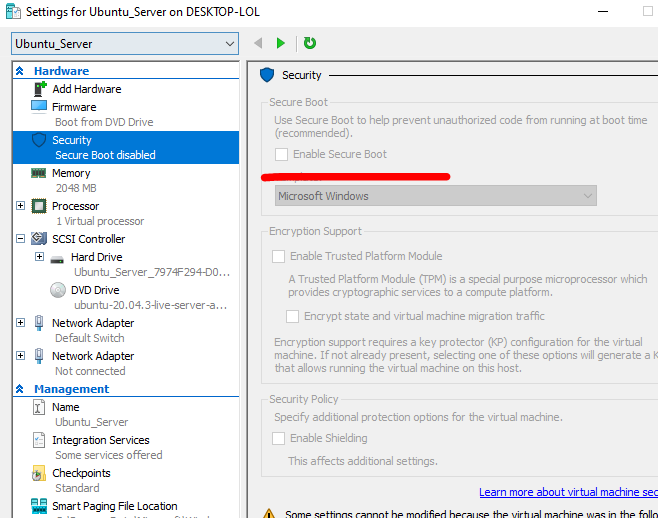Click the Memory chip icon
The height and width of the screenshot is (518, 658).
click(39, 173)
